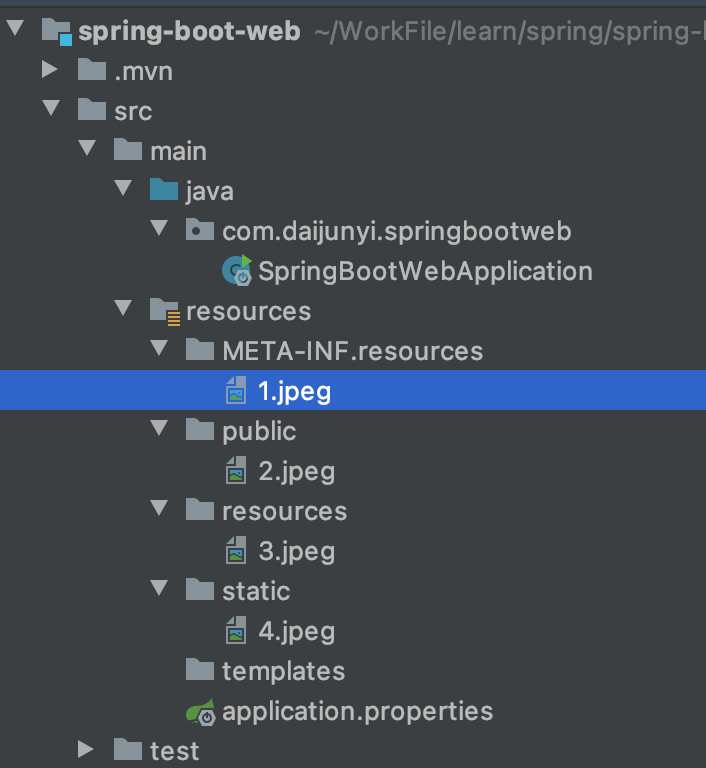The height and width of the screenshot is (768, 706).
Task: Click the 3.jpeg image file icon
Action: tap(236, 551)
